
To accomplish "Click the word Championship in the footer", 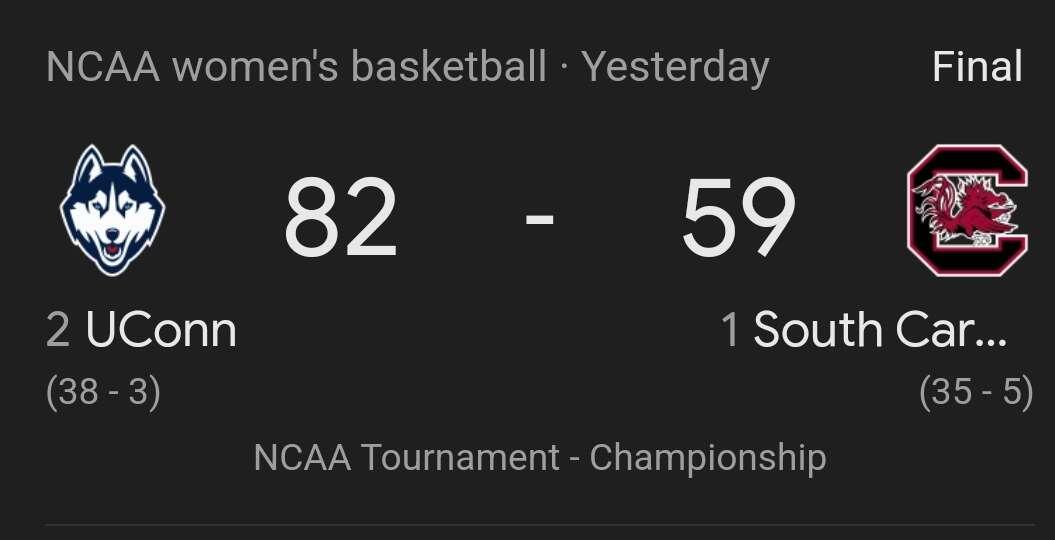I will click(x=708, y=459).
